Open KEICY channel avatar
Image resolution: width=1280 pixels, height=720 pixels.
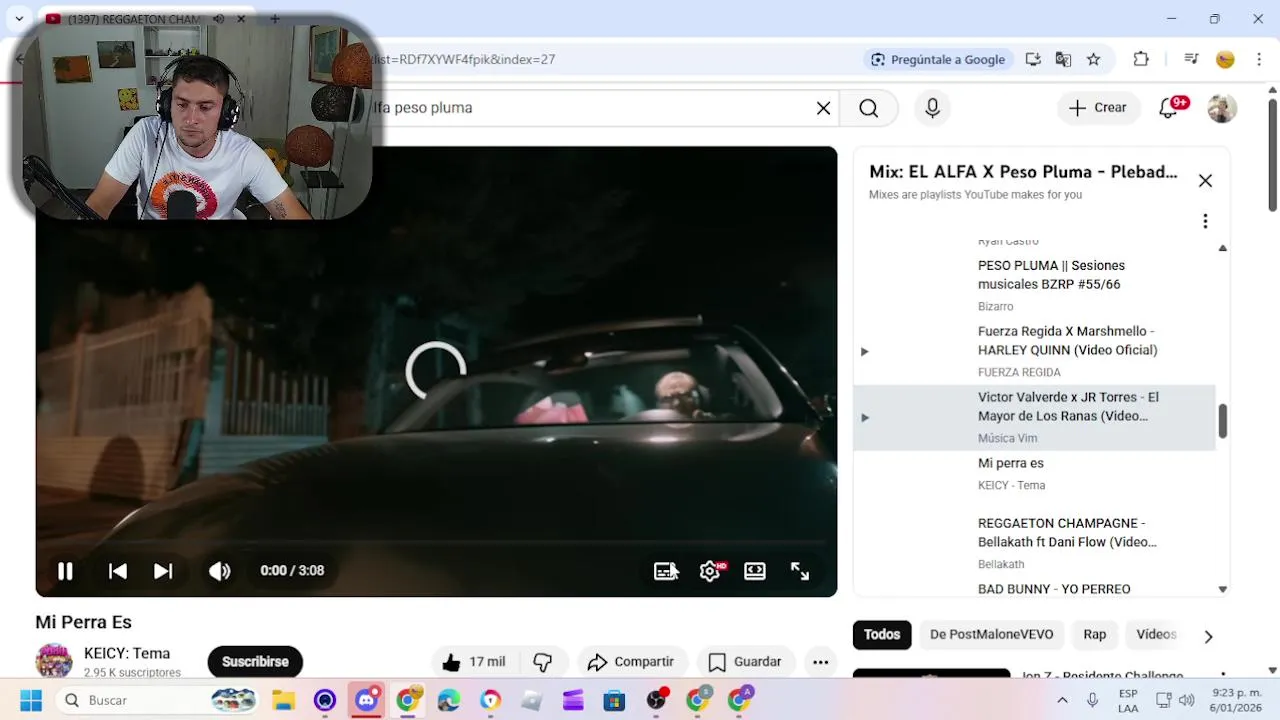[54, 661]
